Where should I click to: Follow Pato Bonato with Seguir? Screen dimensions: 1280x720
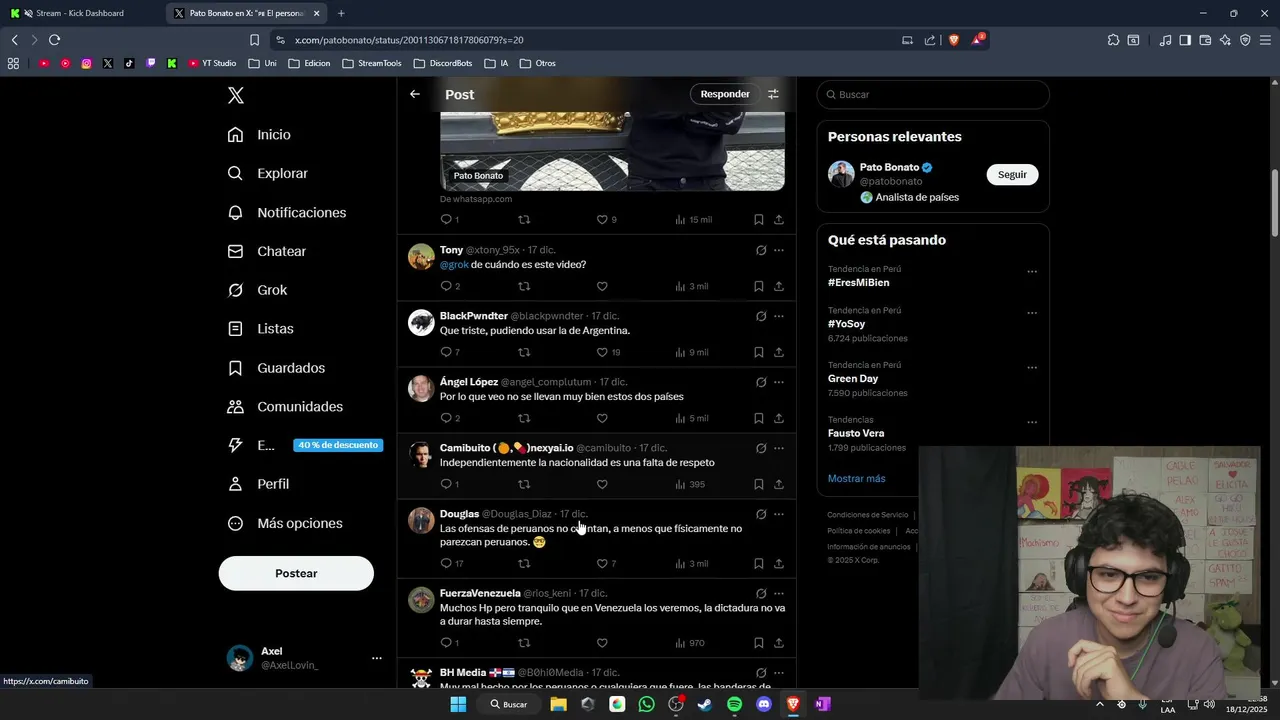click(x=1012, y=174)
